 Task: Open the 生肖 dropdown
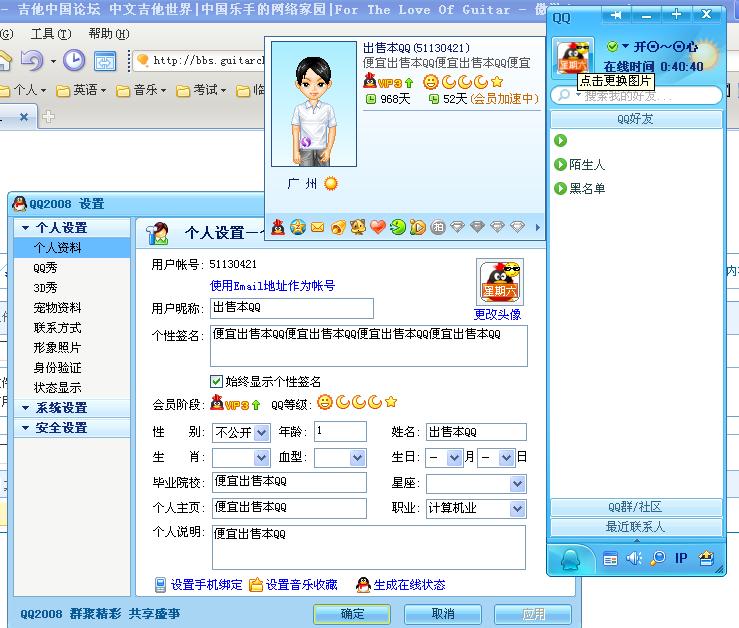click(x=262, y=458)
